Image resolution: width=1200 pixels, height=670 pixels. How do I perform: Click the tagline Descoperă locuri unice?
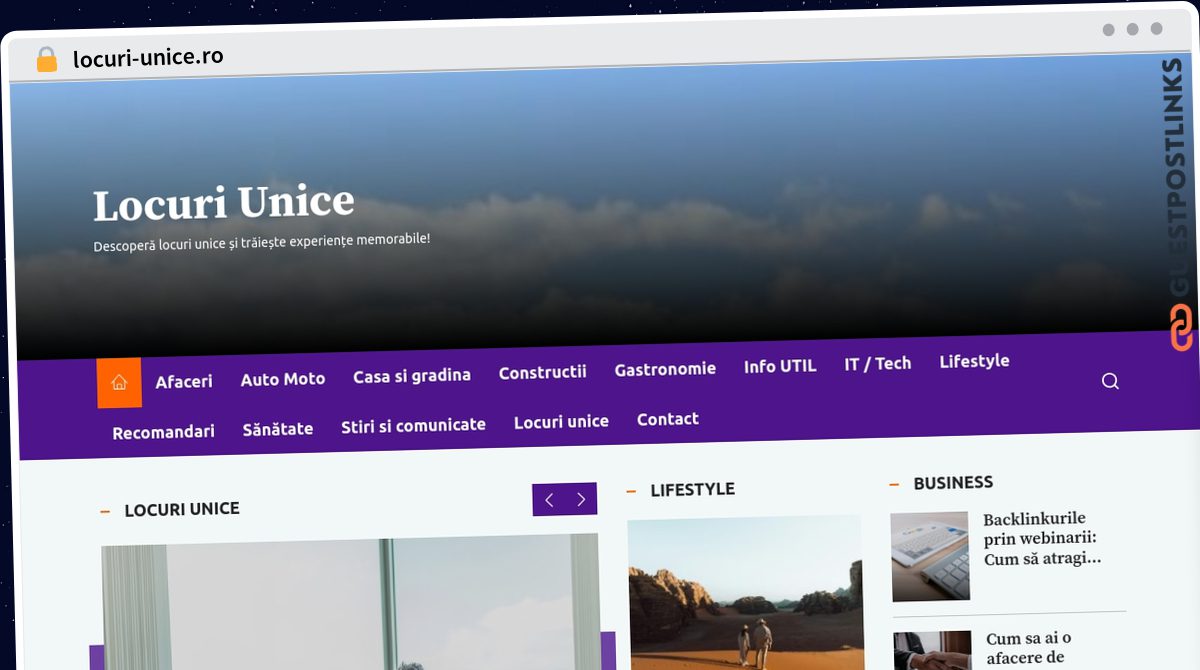[262, 242]
